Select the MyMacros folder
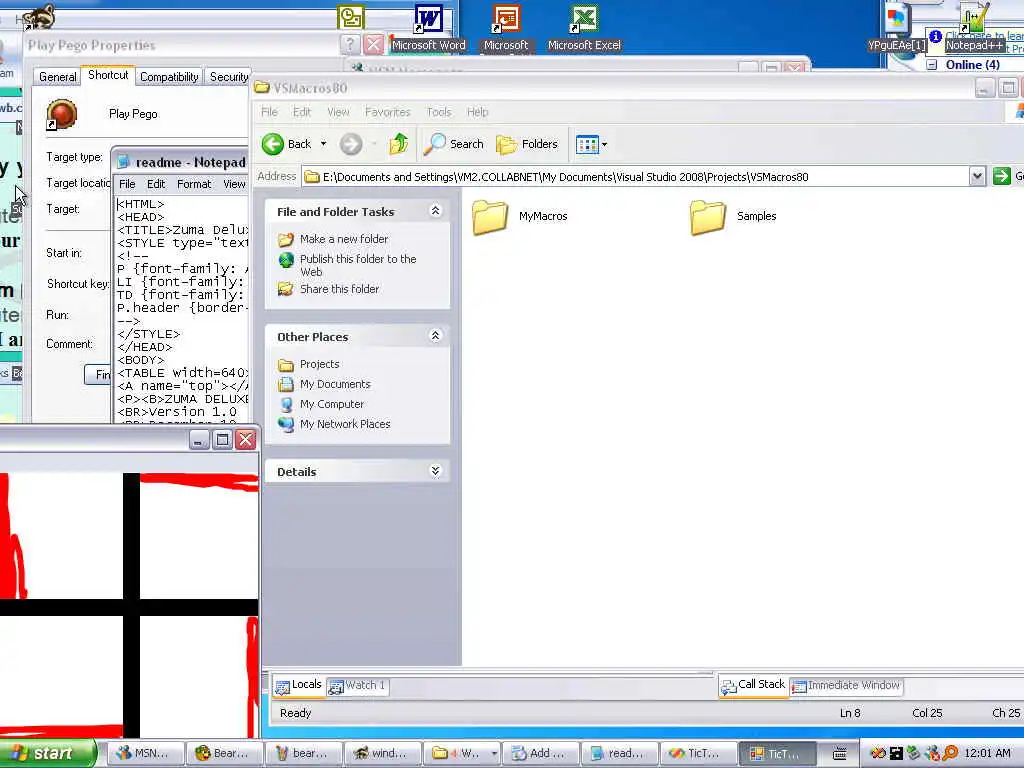The image size is (1024, 768). 520,216
